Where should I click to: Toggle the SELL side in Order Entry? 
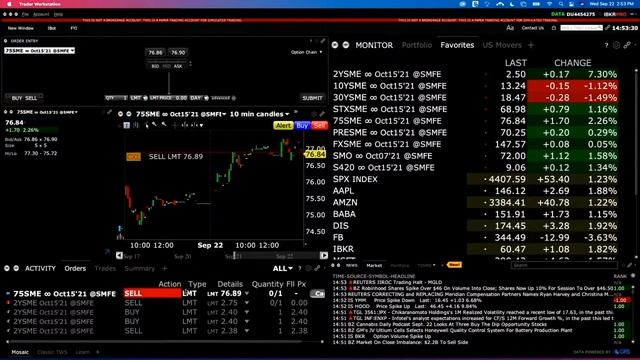tap(31, 98)
